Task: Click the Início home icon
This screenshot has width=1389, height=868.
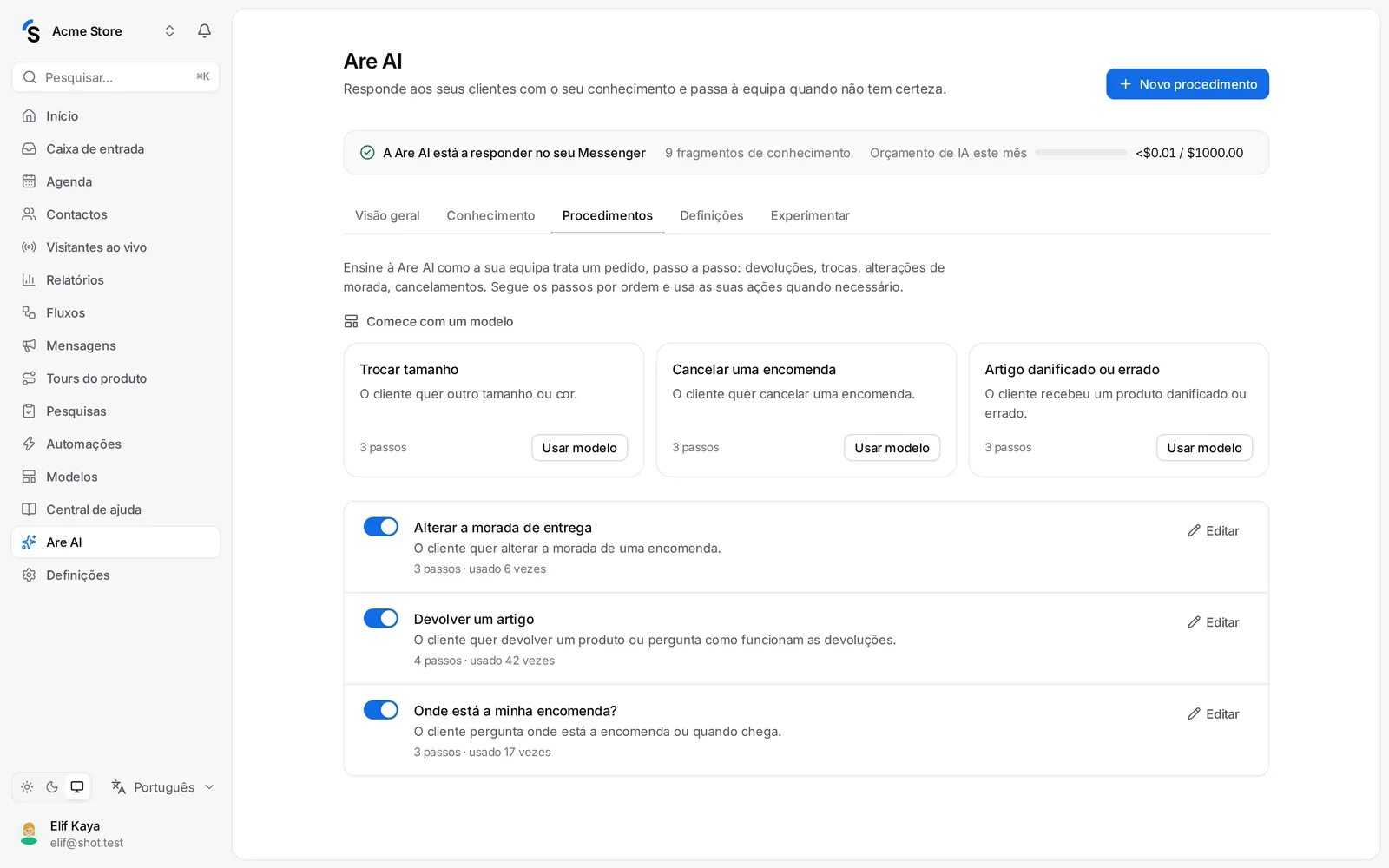Action: (x=29, y=116)
